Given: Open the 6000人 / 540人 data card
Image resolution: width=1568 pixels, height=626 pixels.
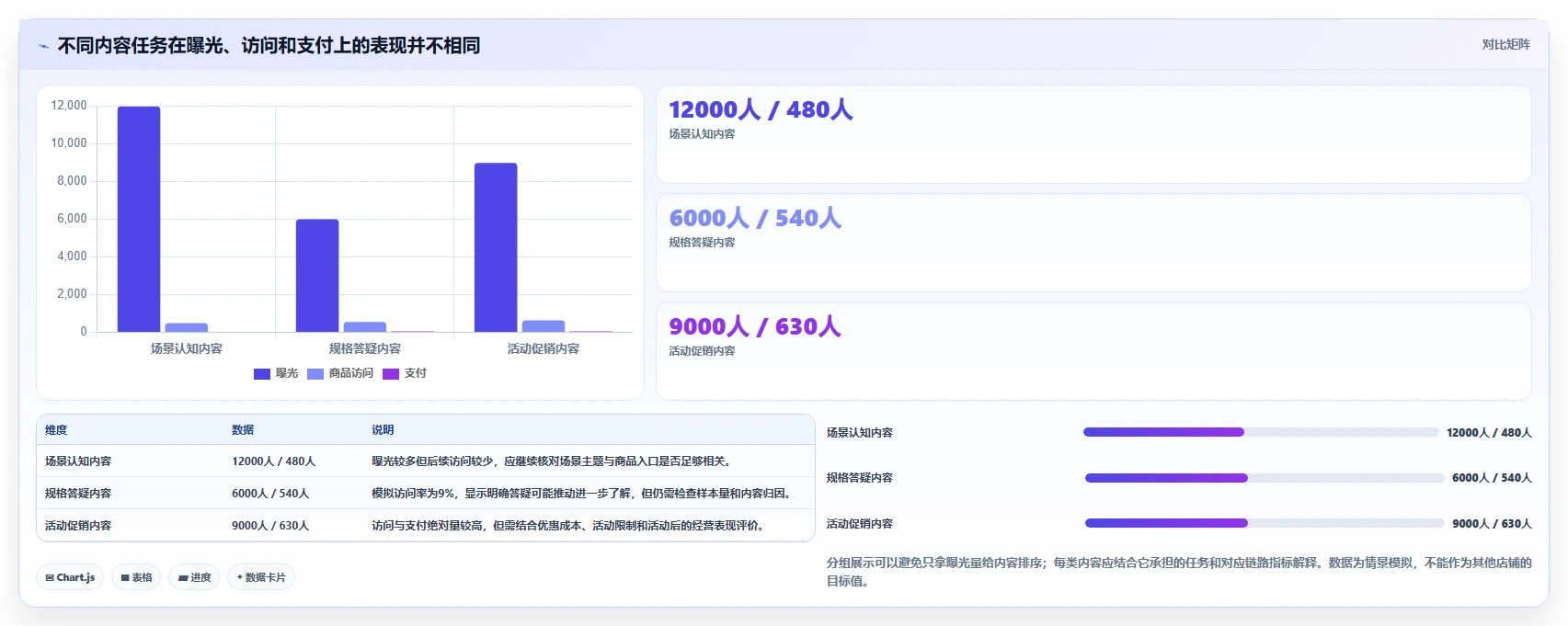Looking at the screenshot, I should tap(1093, 243).
